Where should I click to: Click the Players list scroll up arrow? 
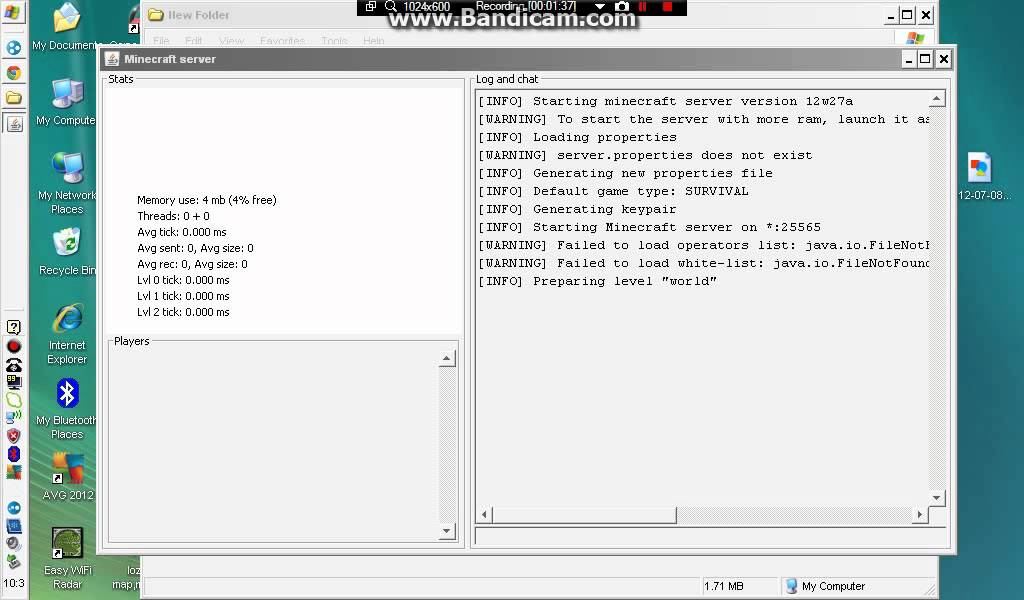click(447, 358)
